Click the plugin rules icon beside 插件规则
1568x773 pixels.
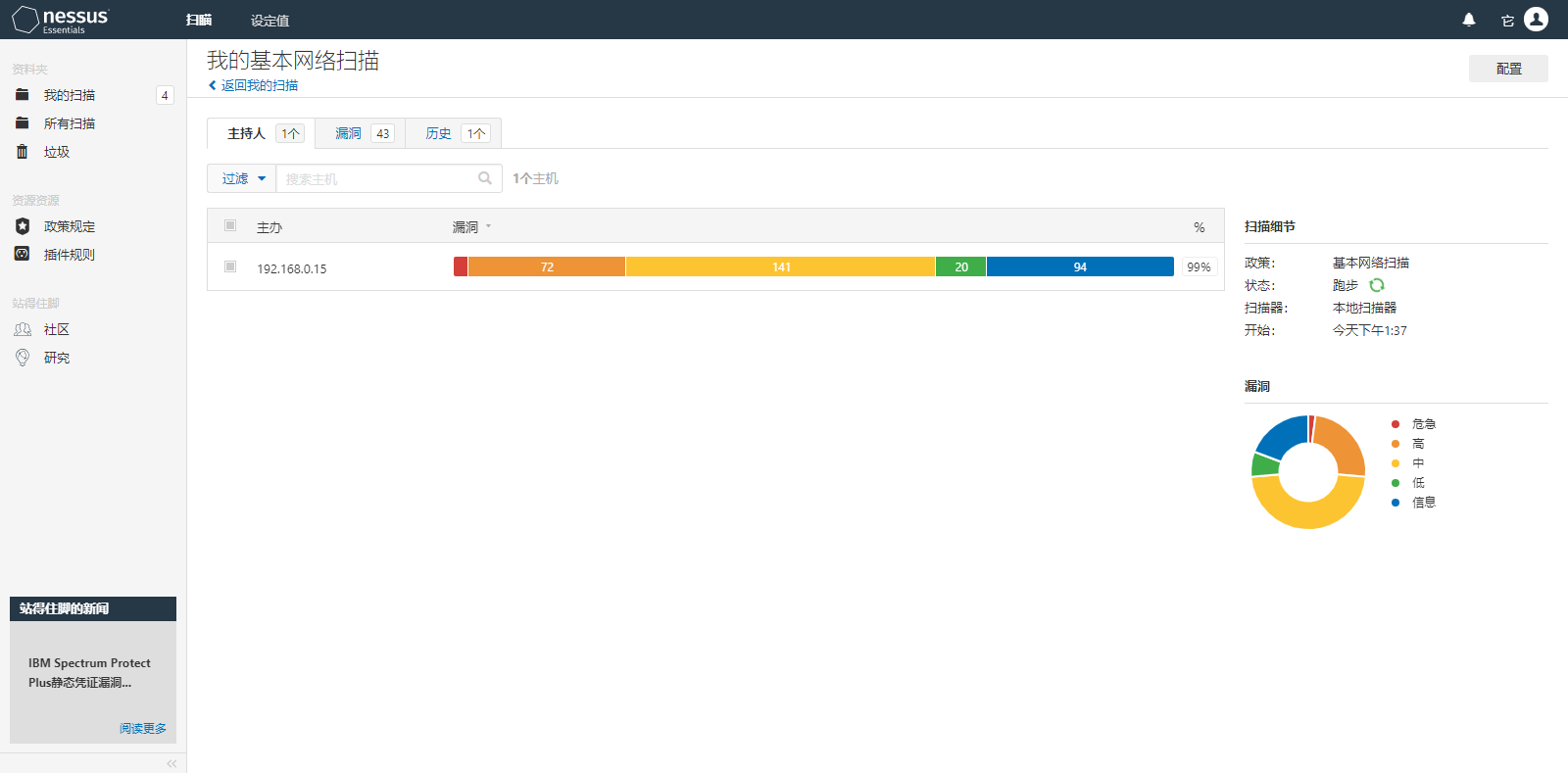(23, 254)
